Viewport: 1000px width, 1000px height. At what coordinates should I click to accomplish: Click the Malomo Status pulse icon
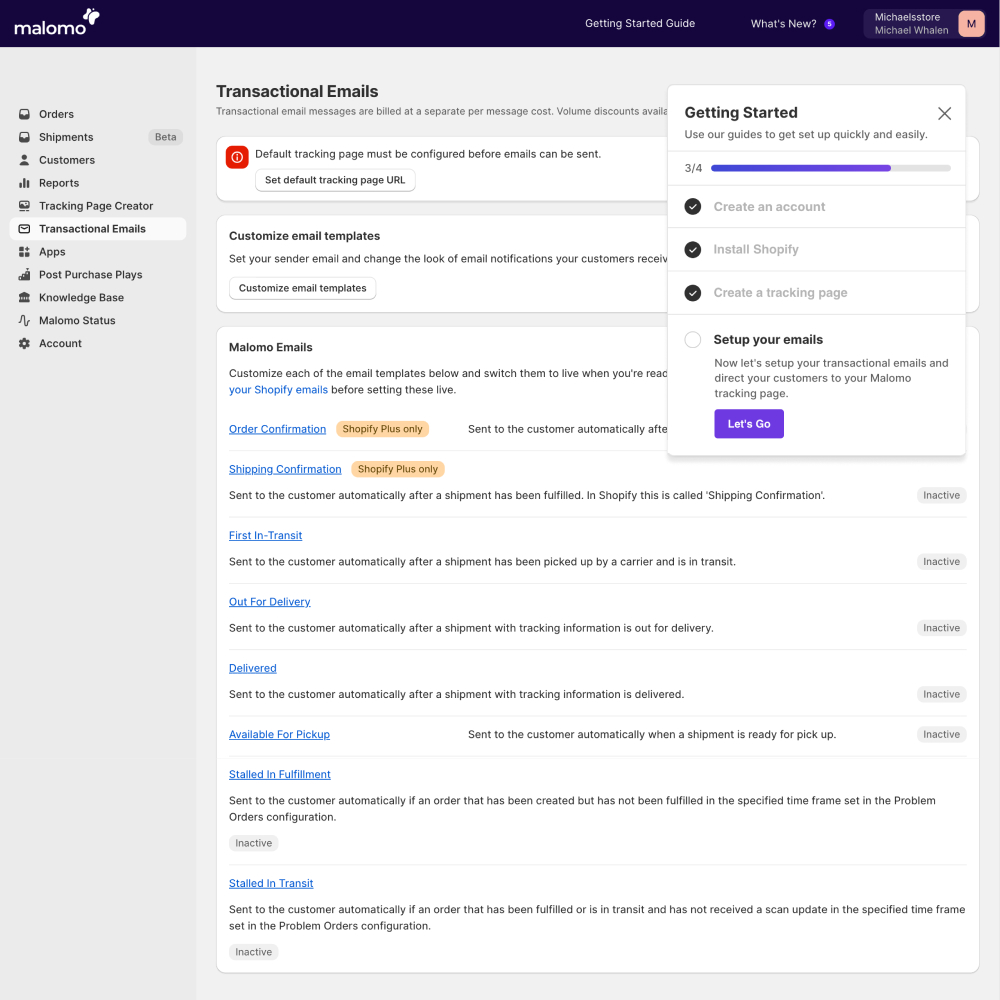(x=24, y=321)
